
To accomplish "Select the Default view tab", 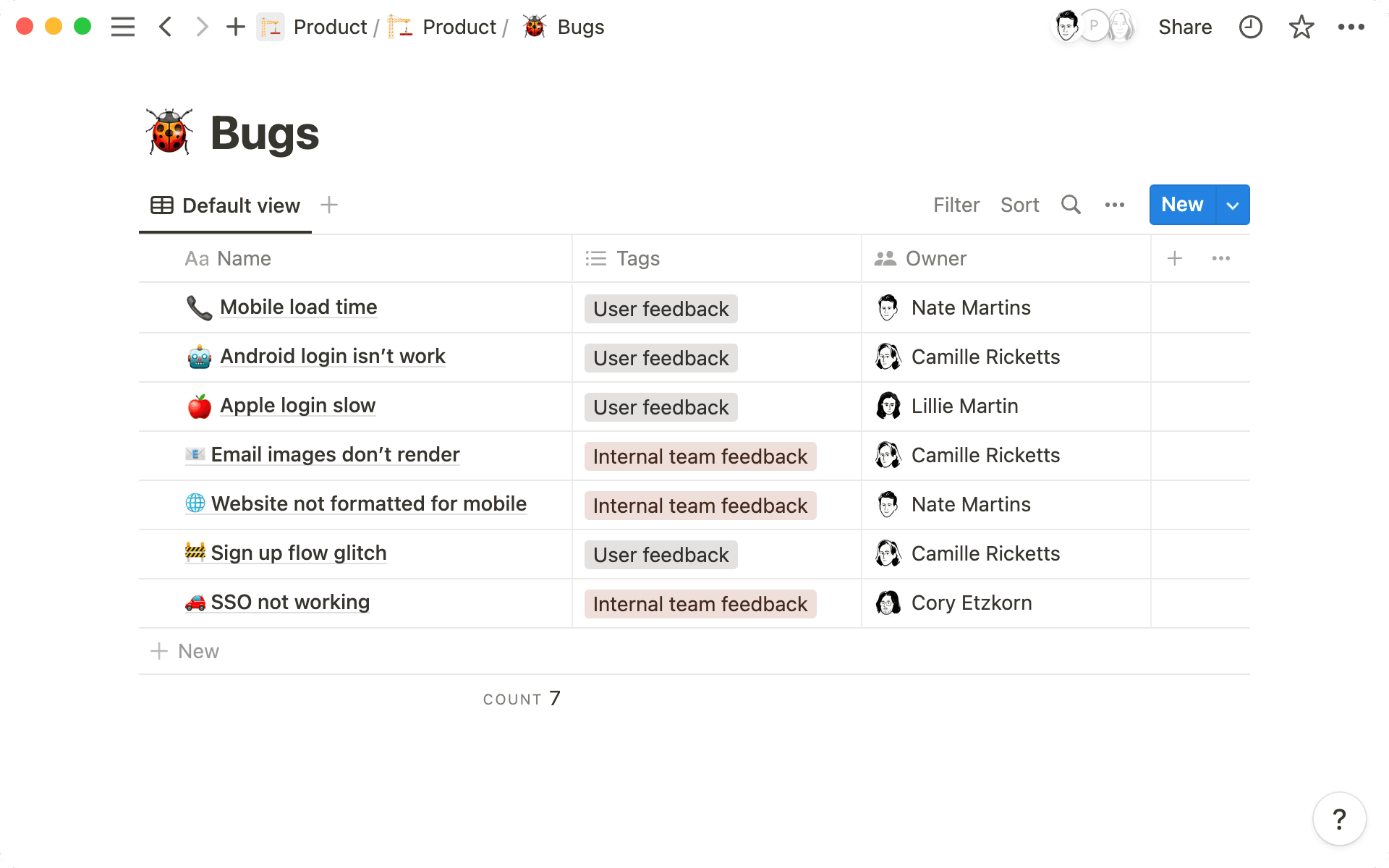I will 226,205.
